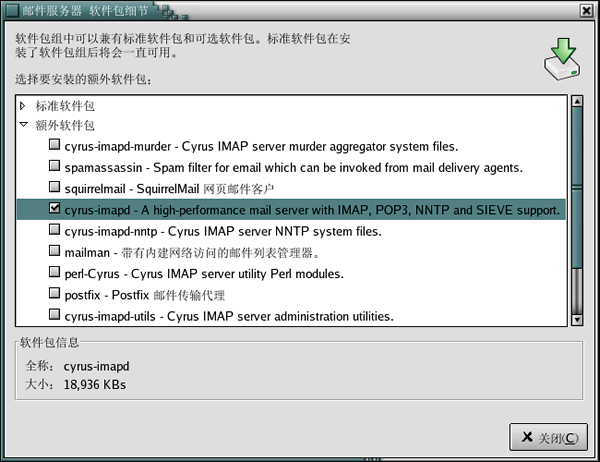Click the package list scrollbar thumb
This screenshot has width=600, height=462.
[577, 188]
